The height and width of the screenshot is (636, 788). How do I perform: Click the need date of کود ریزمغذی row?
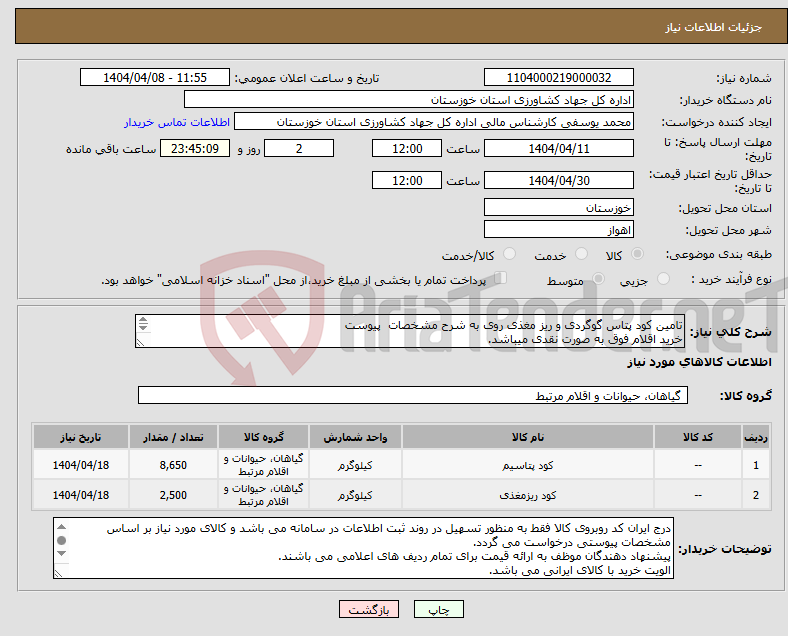pos(80,495)
